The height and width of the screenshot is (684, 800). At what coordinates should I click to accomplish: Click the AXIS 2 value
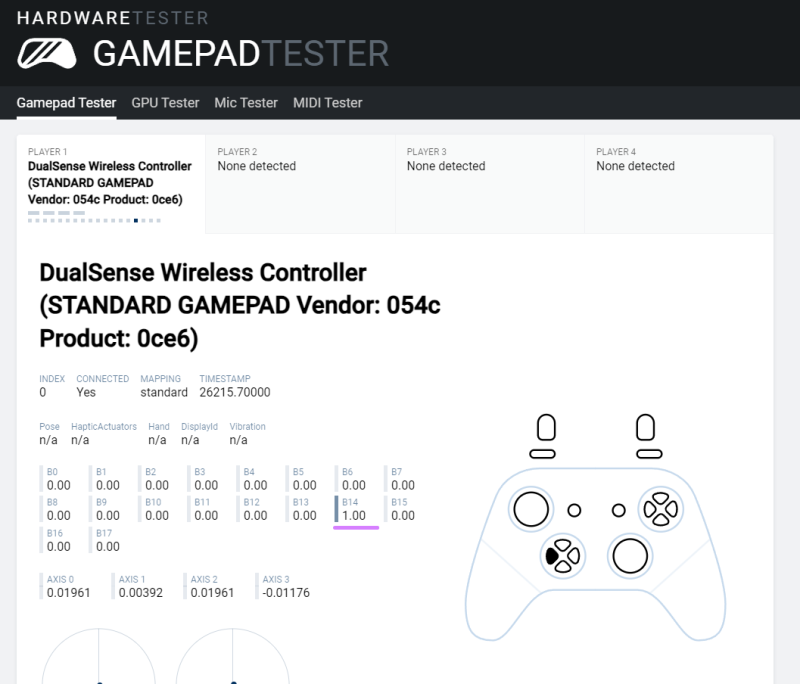[212, 593]
